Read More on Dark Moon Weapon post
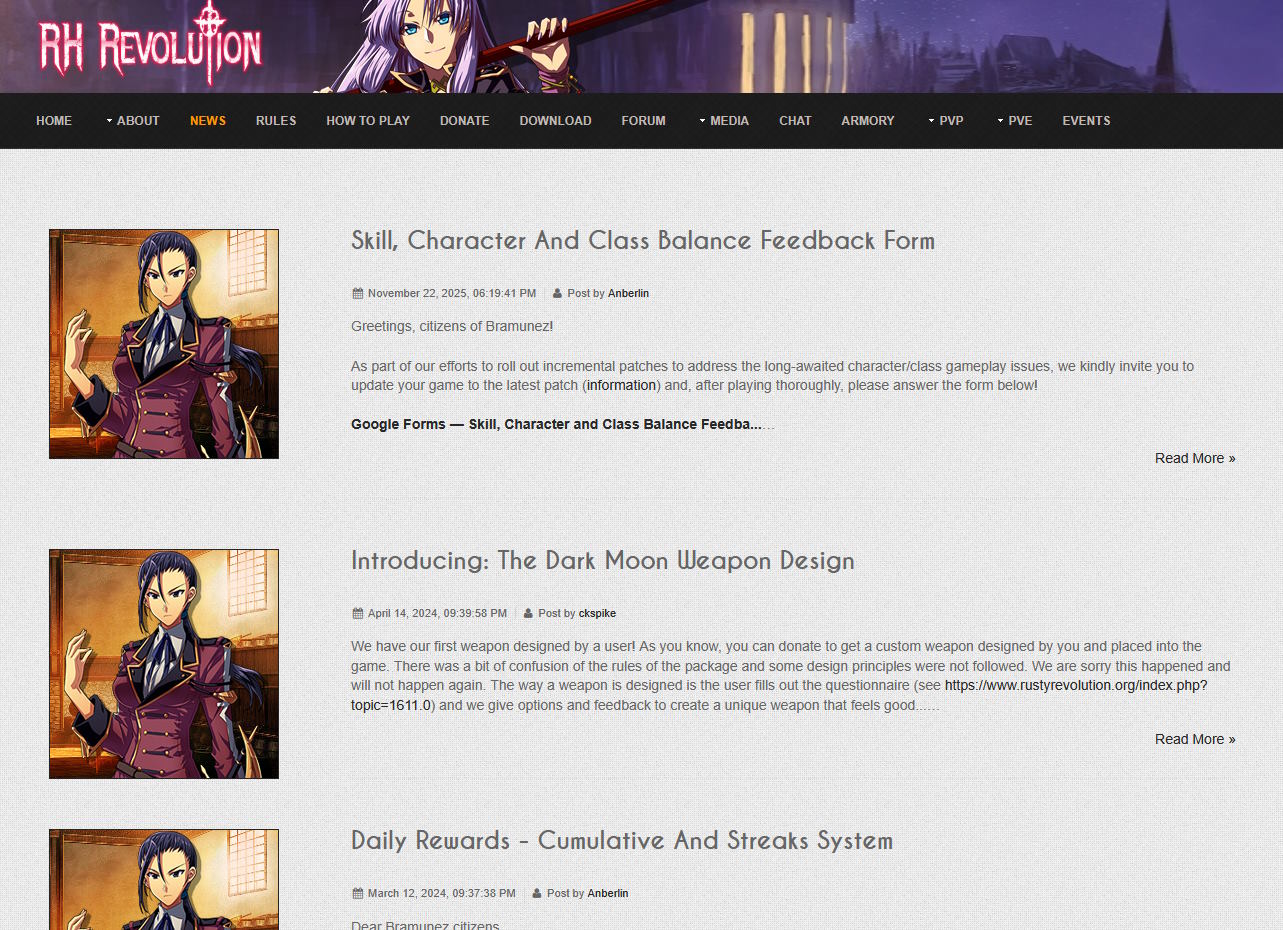1283x930 pixels. pos(1195,739)
